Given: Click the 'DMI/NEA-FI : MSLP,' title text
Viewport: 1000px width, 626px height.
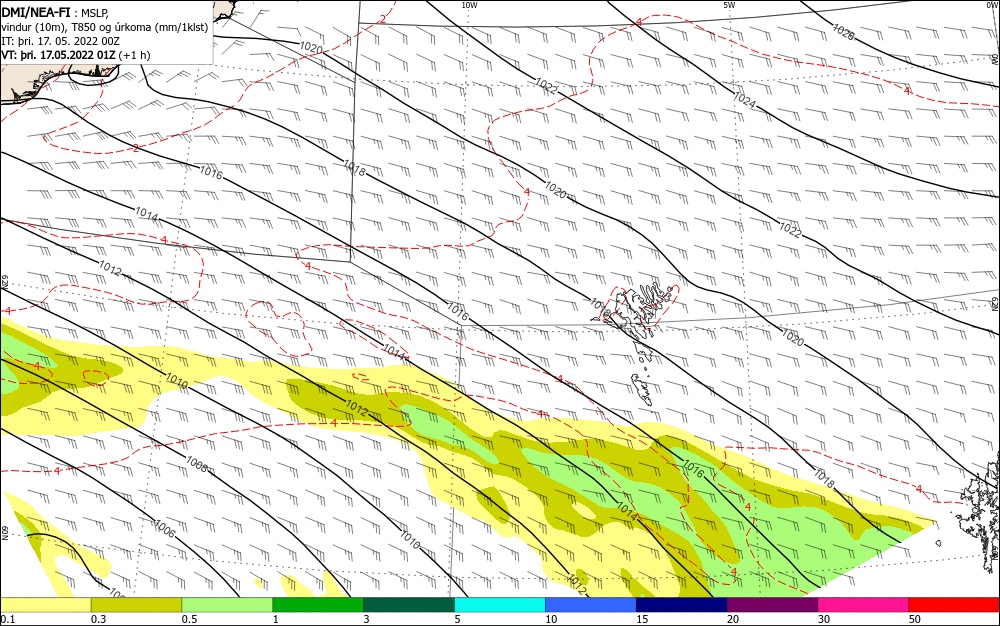Looking at the screenshot, I should coord(55,12).
